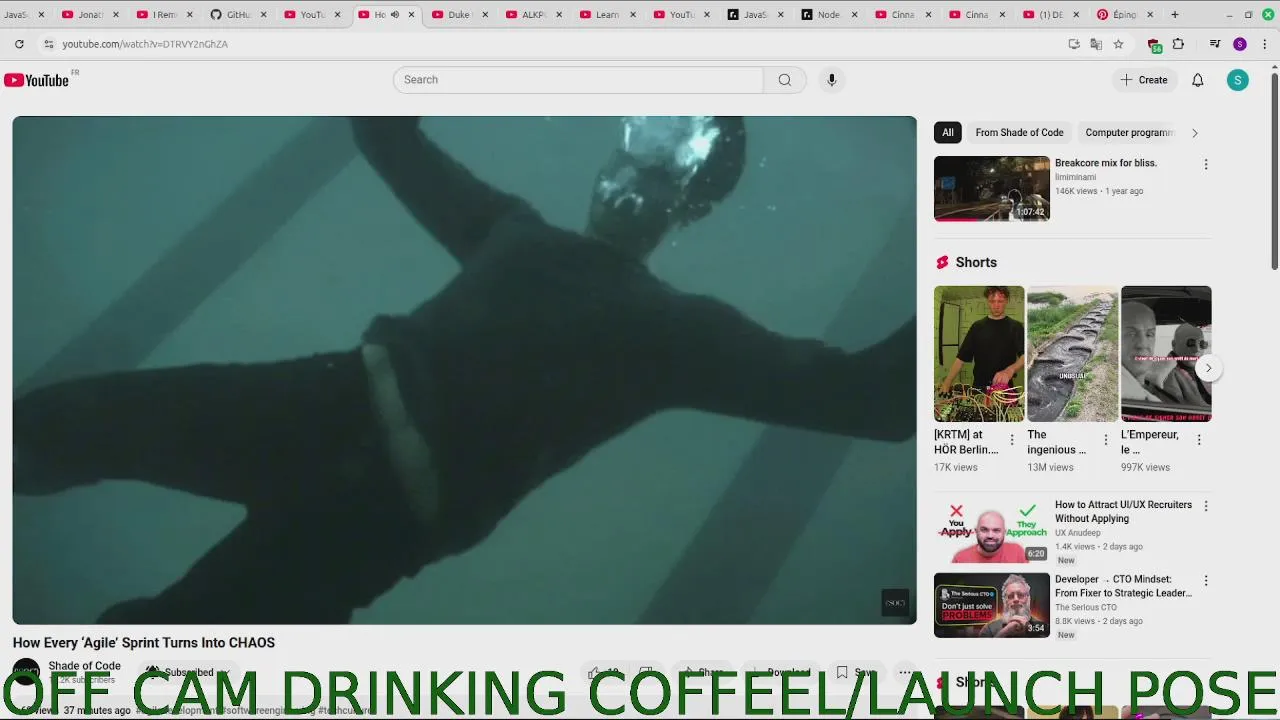This screenshot has width=1280, height=720.
Task: Open the YouTube notifications bell
Action: click(1197, 80)
